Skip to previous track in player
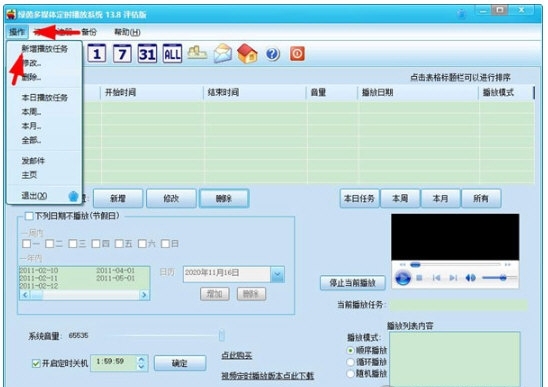 click(436, 278)
